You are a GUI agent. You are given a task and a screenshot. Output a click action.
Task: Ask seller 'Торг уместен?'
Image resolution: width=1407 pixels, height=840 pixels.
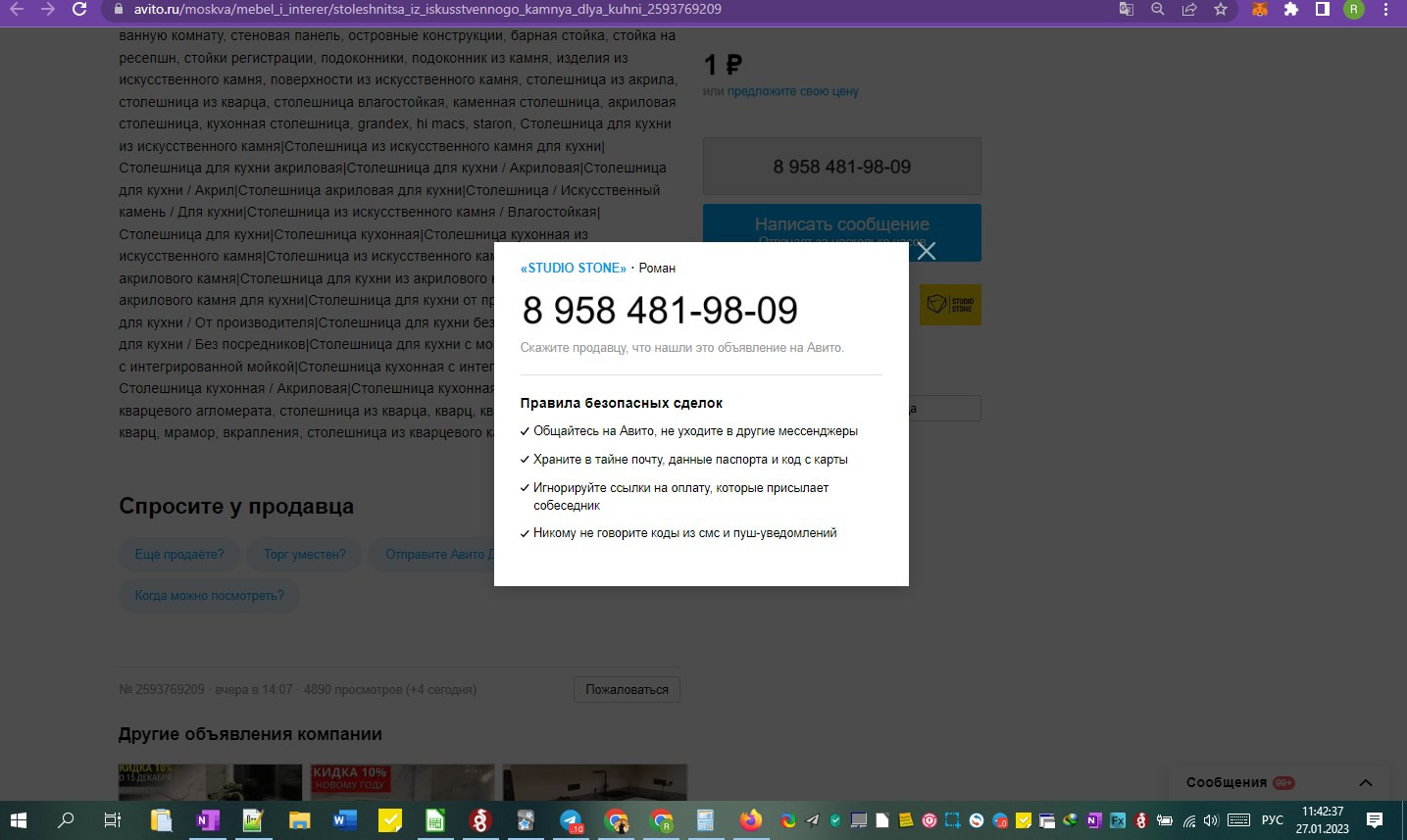coord(305,554)
